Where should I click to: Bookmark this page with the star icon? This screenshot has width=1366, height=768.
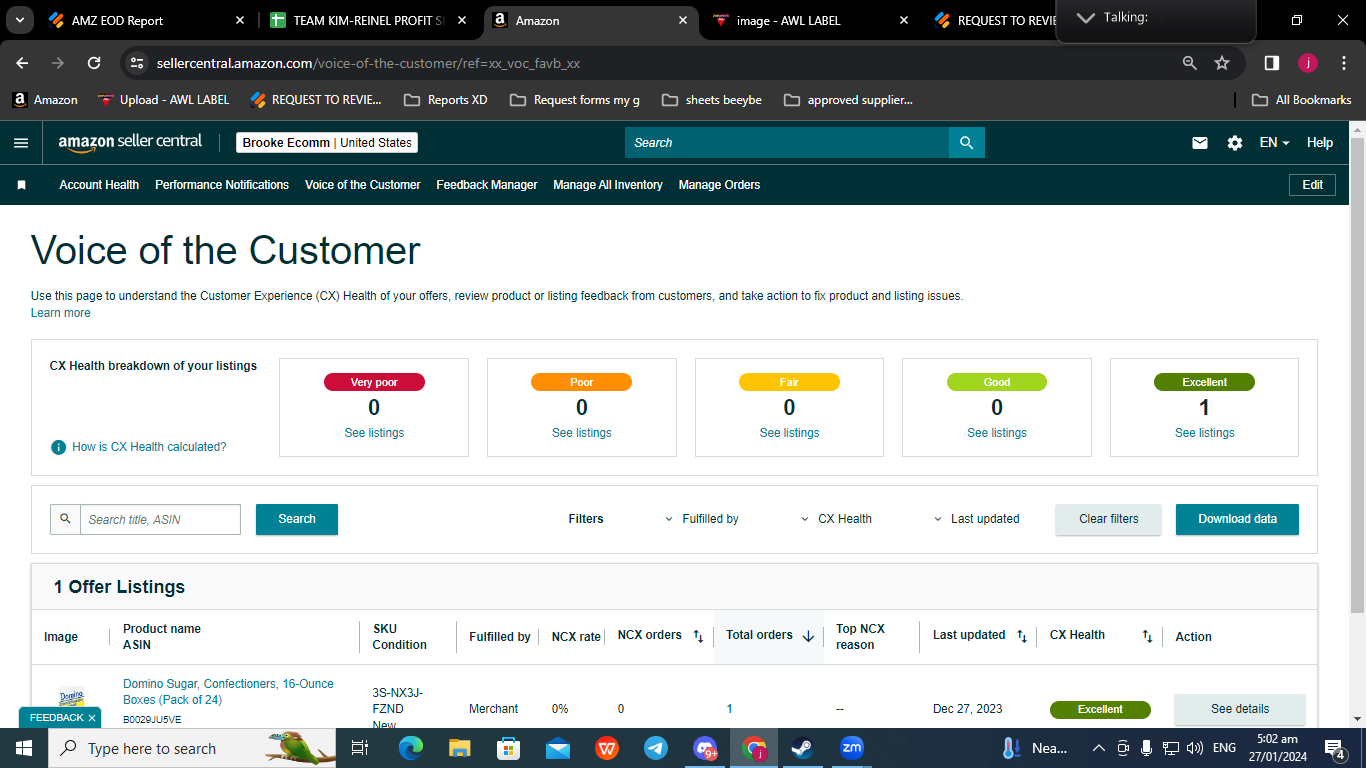[x=1222, y=63]
